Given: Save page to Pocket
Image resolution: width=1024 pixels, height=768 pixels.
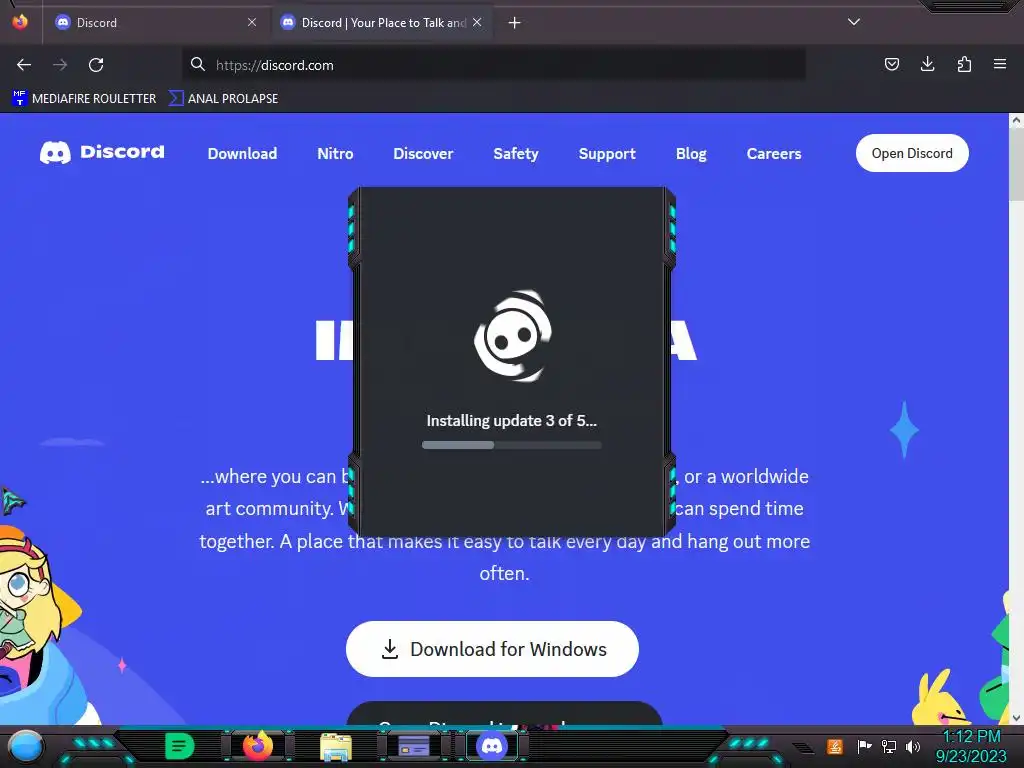Looking at the screenshot, I should (x=892, y=64).
